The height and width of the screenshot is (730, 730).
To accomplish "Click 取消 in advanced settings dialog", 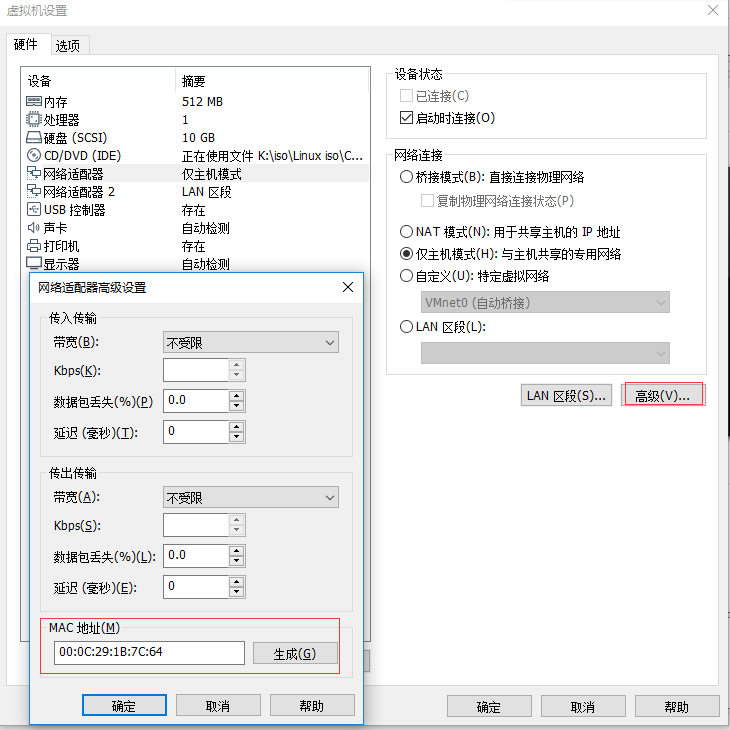I will 218,705.
